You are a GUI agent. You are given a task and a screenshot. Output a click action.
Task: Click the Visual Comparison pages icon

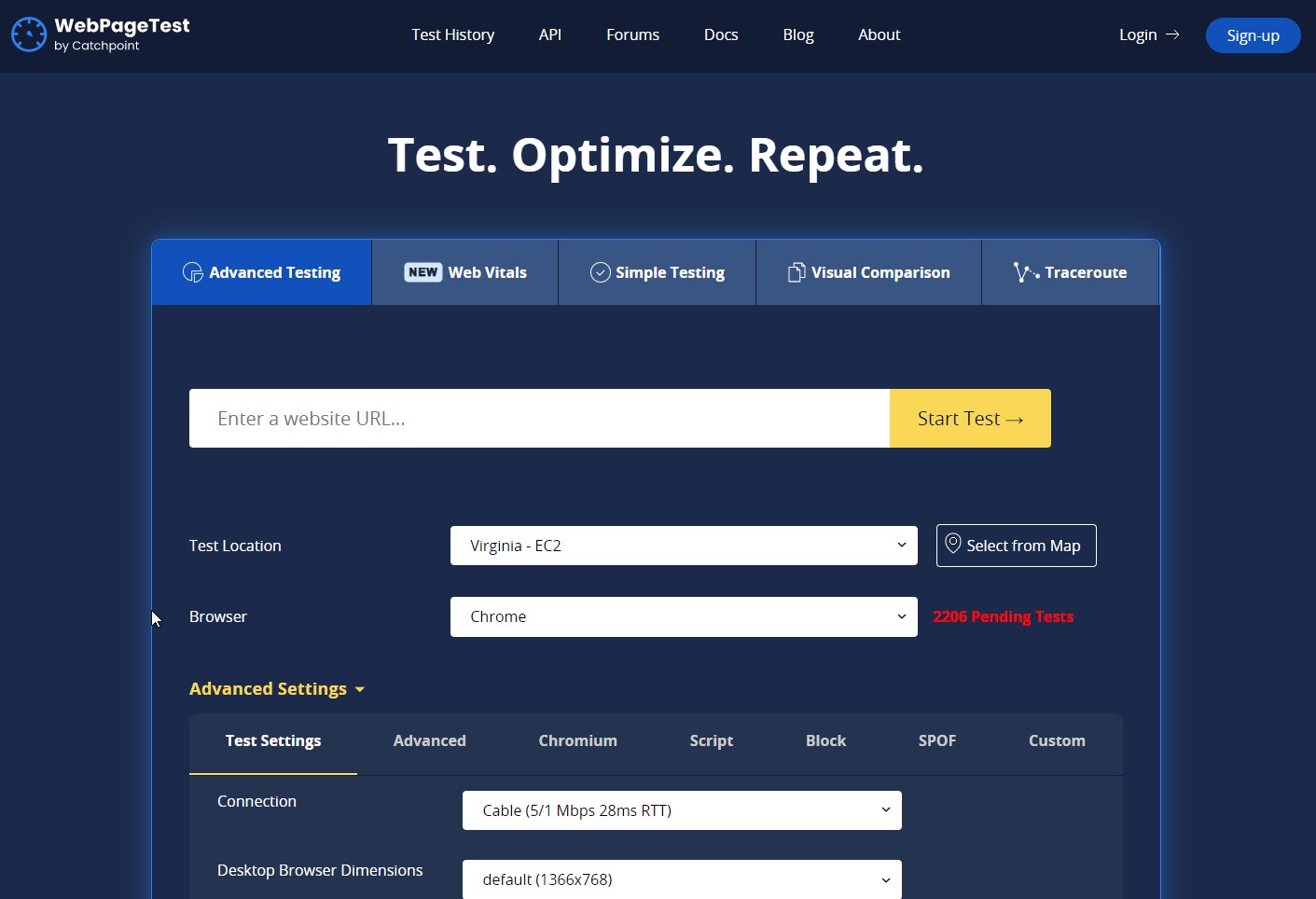point(796,272)
